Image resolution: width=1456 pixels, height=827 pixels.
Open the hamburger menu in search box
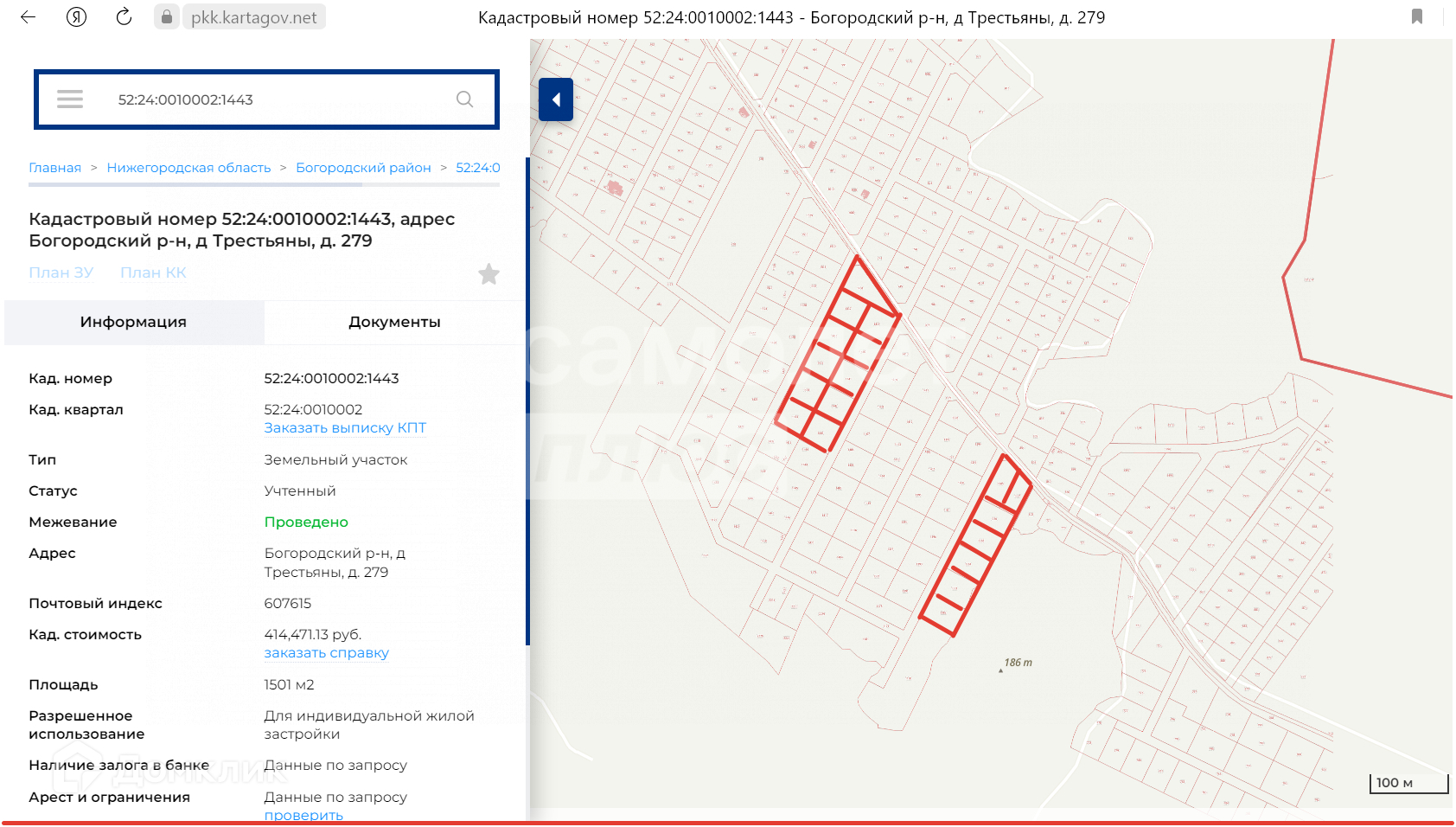tap(70, 99)
